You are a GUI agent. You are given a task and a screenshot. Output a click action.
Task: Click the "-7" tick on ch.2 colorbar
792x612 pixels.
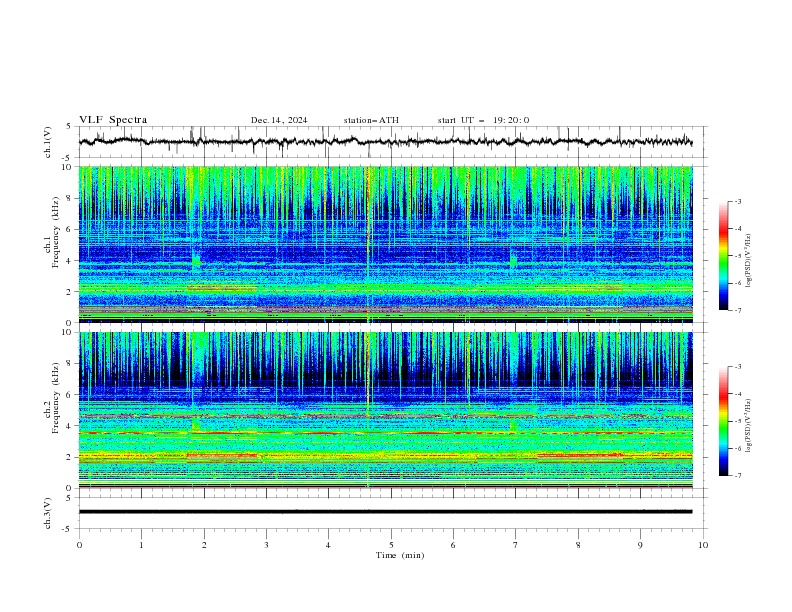(737, 476)
